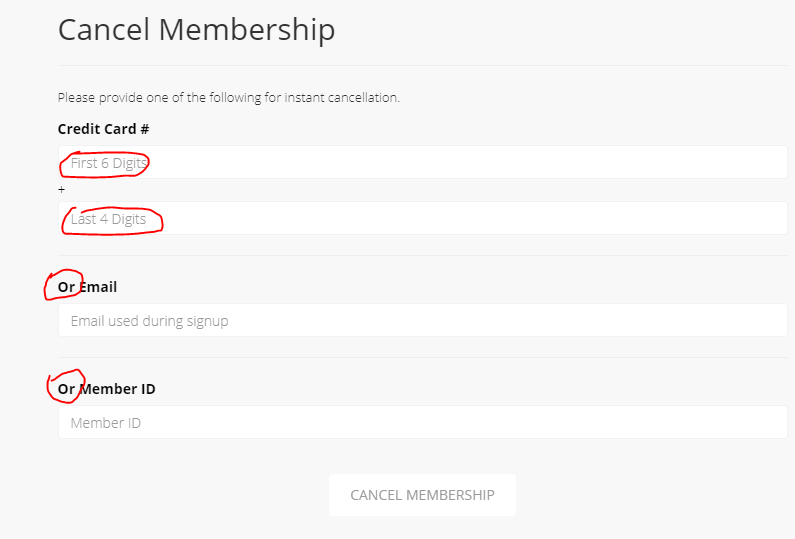Viewport: 795px width, 539px height.
Task: Focus the First 6 Digits card field
Action: click(x=423, y=162)
